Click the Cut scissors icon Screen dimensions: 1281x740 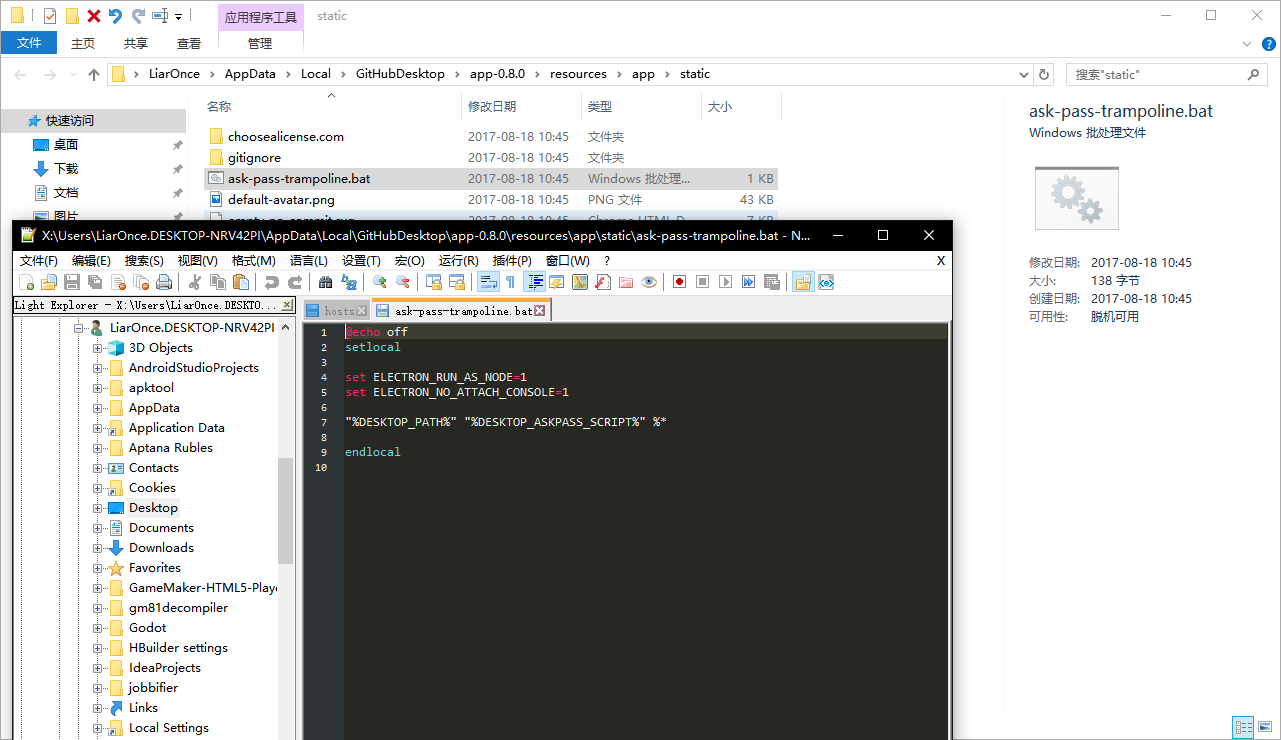pyautogui.click(x=196, y=282)
